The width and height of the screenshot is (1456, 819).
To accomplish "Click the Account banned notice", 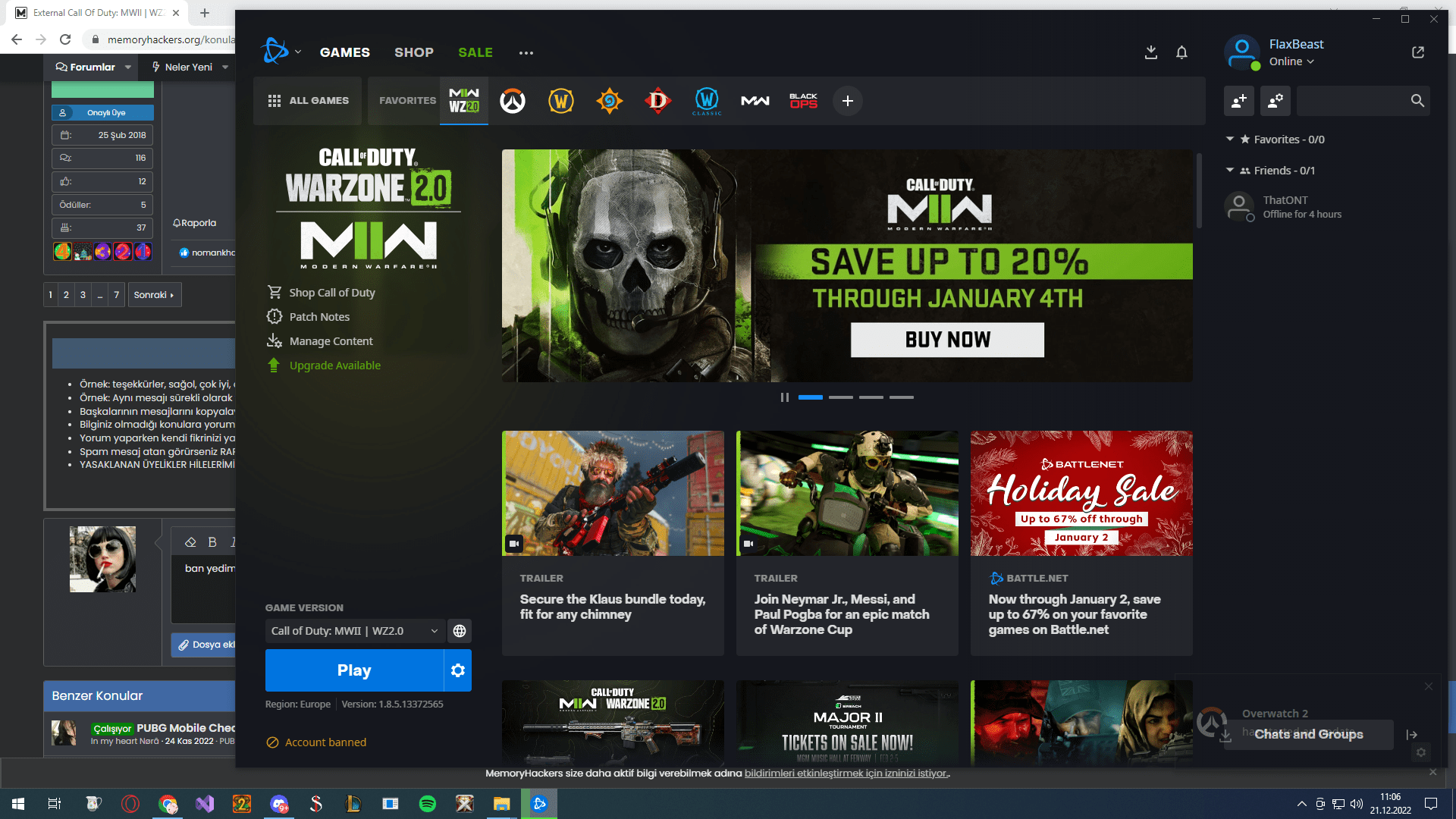I will click(x=316, y=742).
